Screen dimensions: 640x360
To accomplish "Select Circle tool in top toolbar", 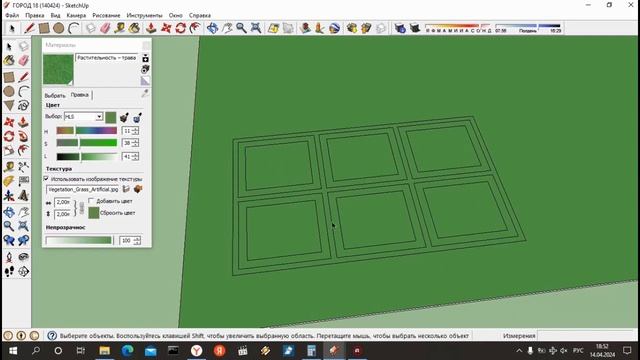I will click(58, 28).
